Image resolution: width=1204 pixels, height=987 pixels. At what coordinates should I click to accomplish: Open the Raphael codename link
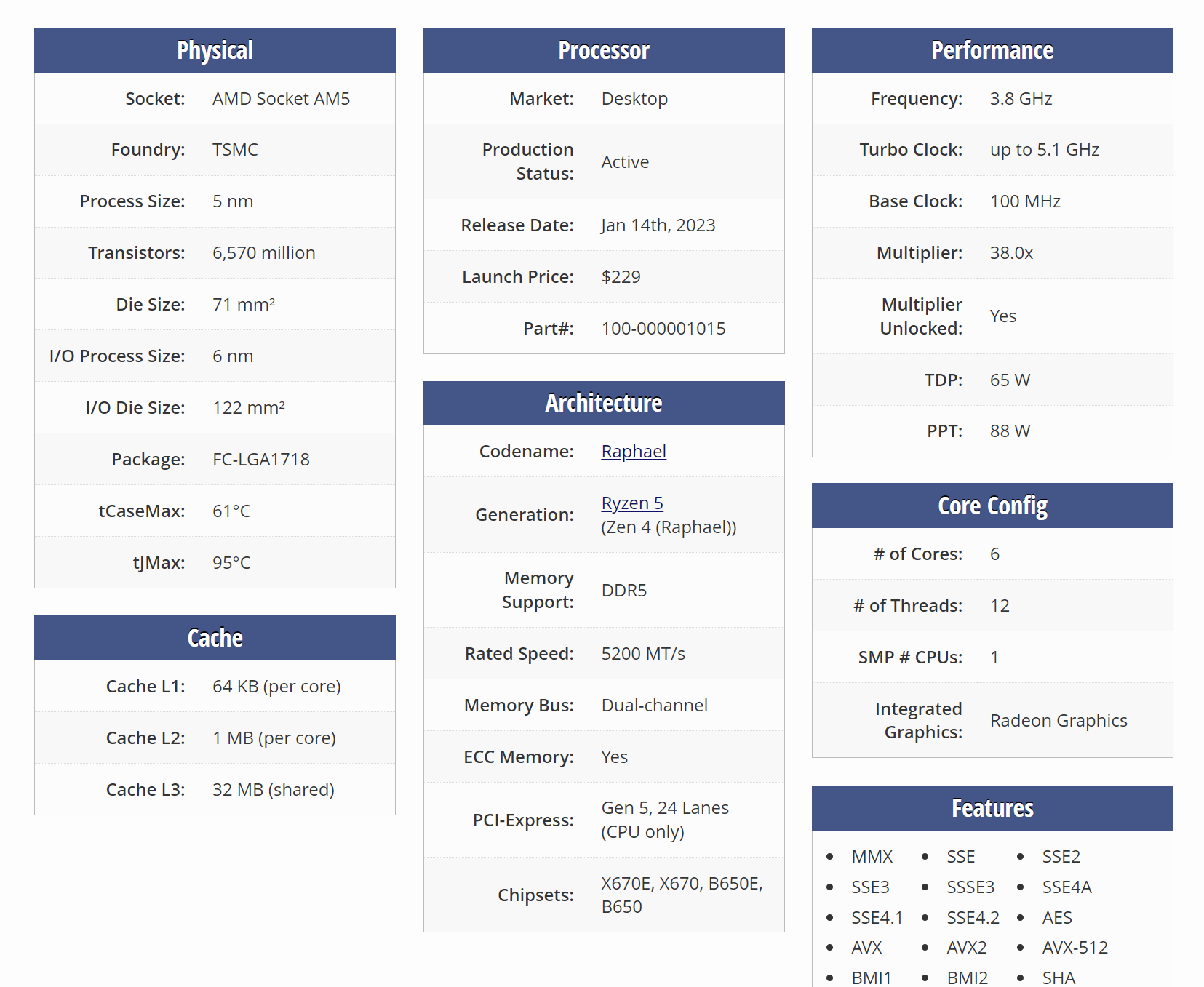click(x=634, y=452)
